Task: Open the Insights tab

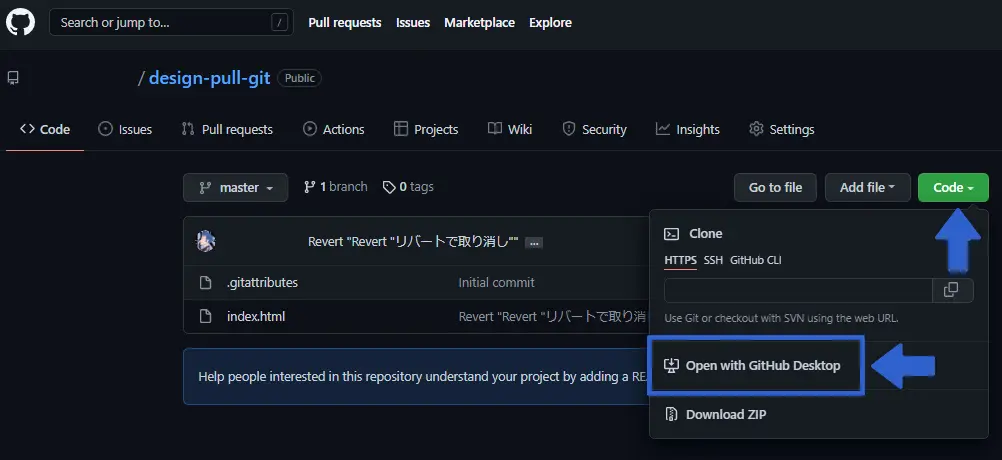Action: (688, 129)
